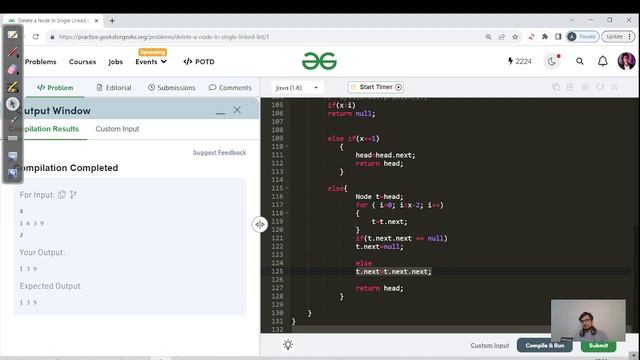Submit the solution
The height and width of the screenshot is (360, 640).
point(598,345)
